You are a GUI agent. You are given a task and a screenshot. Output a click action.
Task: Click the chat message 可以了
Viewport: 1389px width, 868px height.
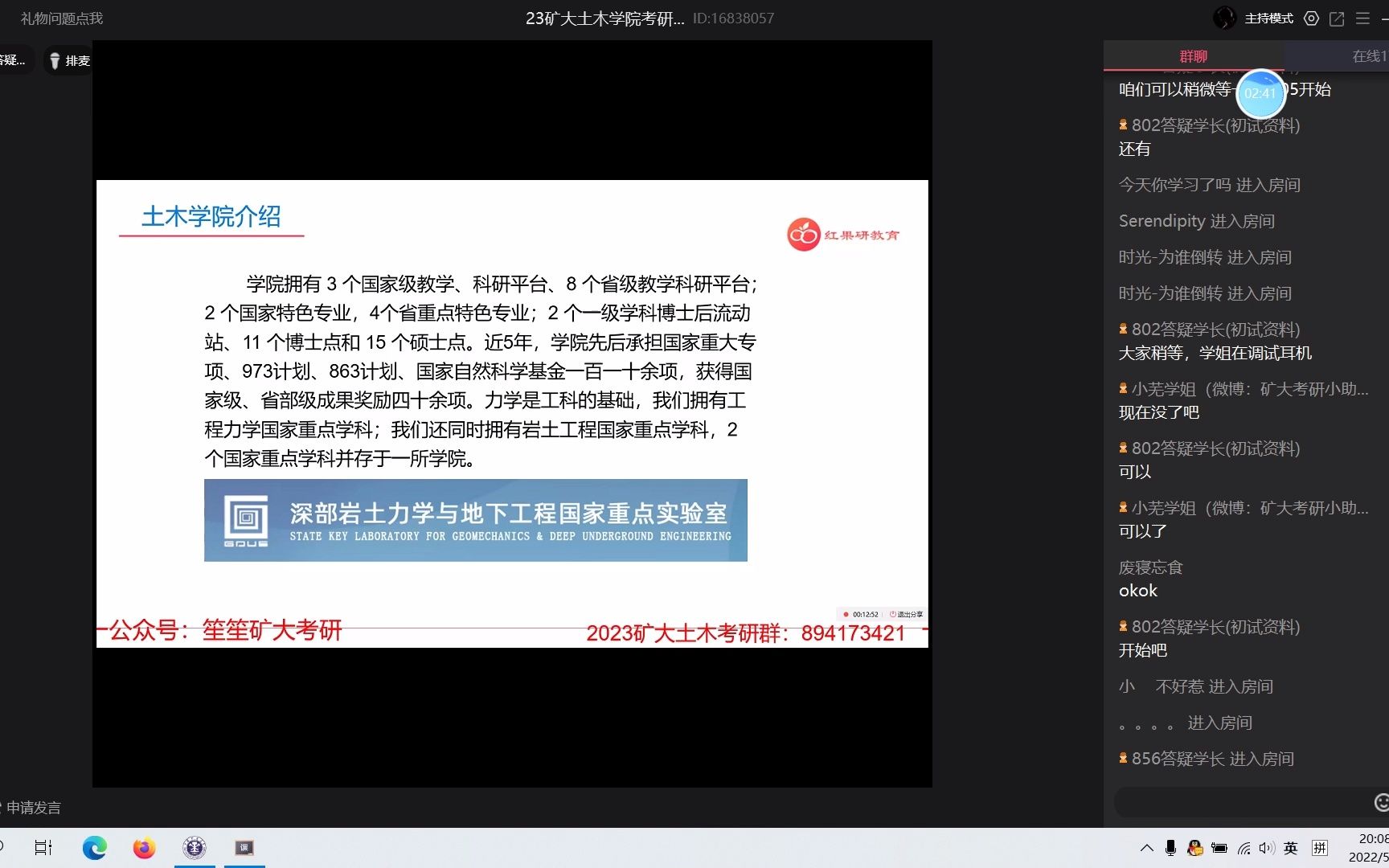coord(1143,531)
